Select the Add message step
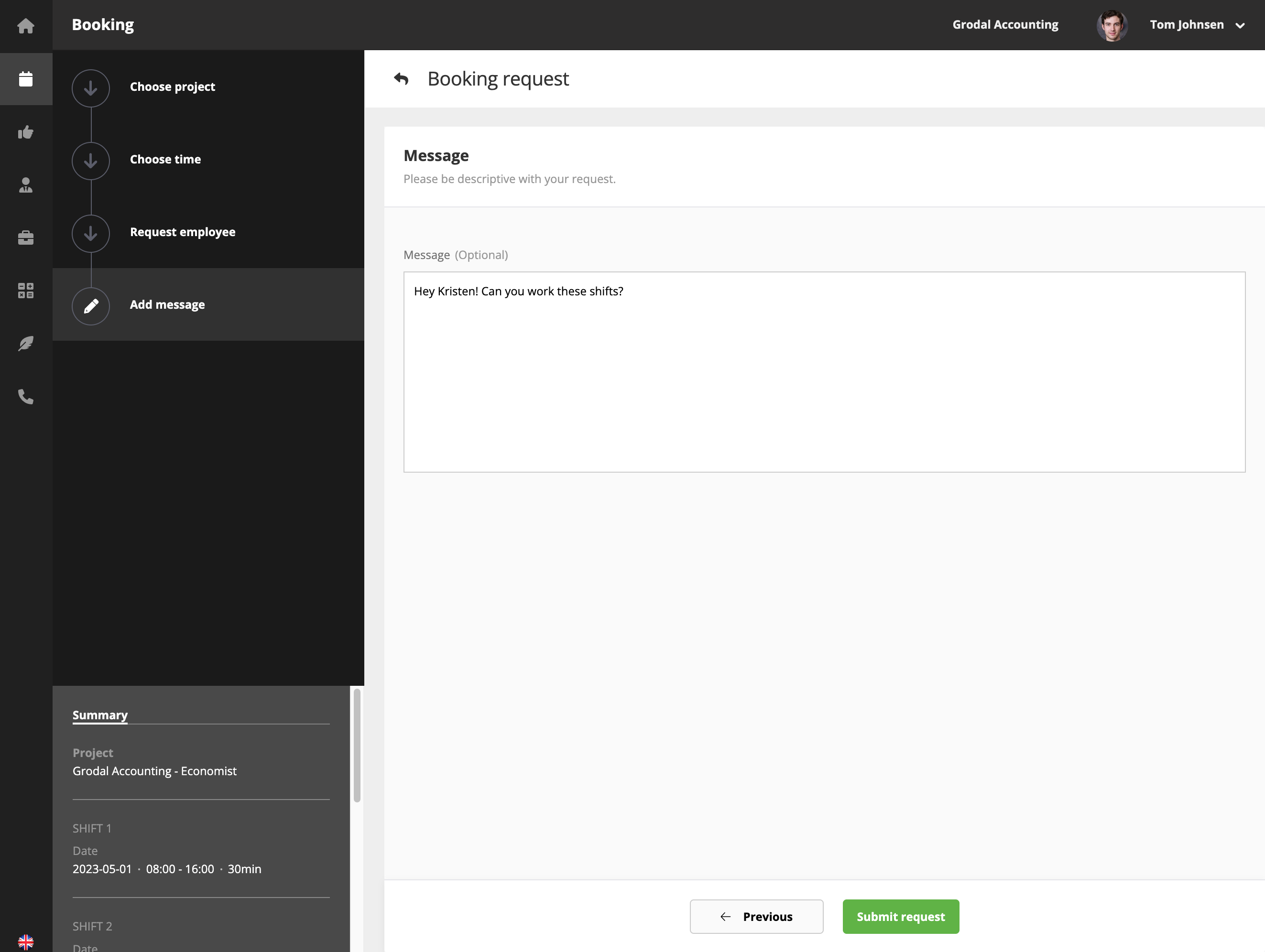The height and width of the screenshot is (952, 1265). pyautogui.click(x=167, y=305)
